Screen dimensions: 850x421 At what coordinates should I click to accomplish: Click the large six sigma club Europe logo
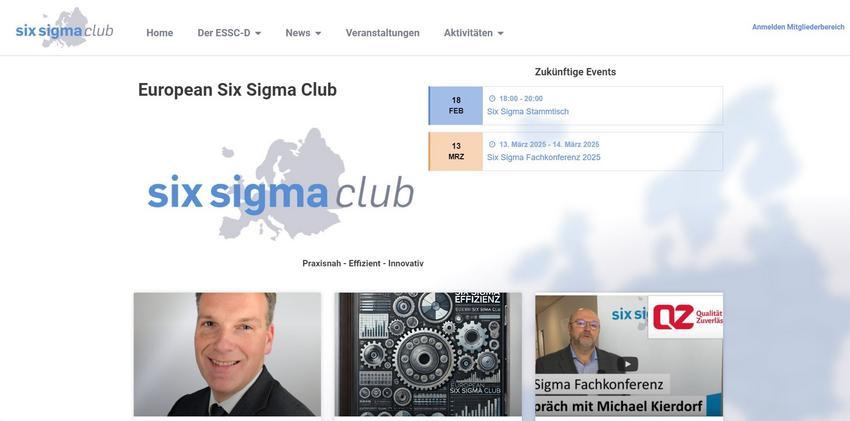click(281, 185)
